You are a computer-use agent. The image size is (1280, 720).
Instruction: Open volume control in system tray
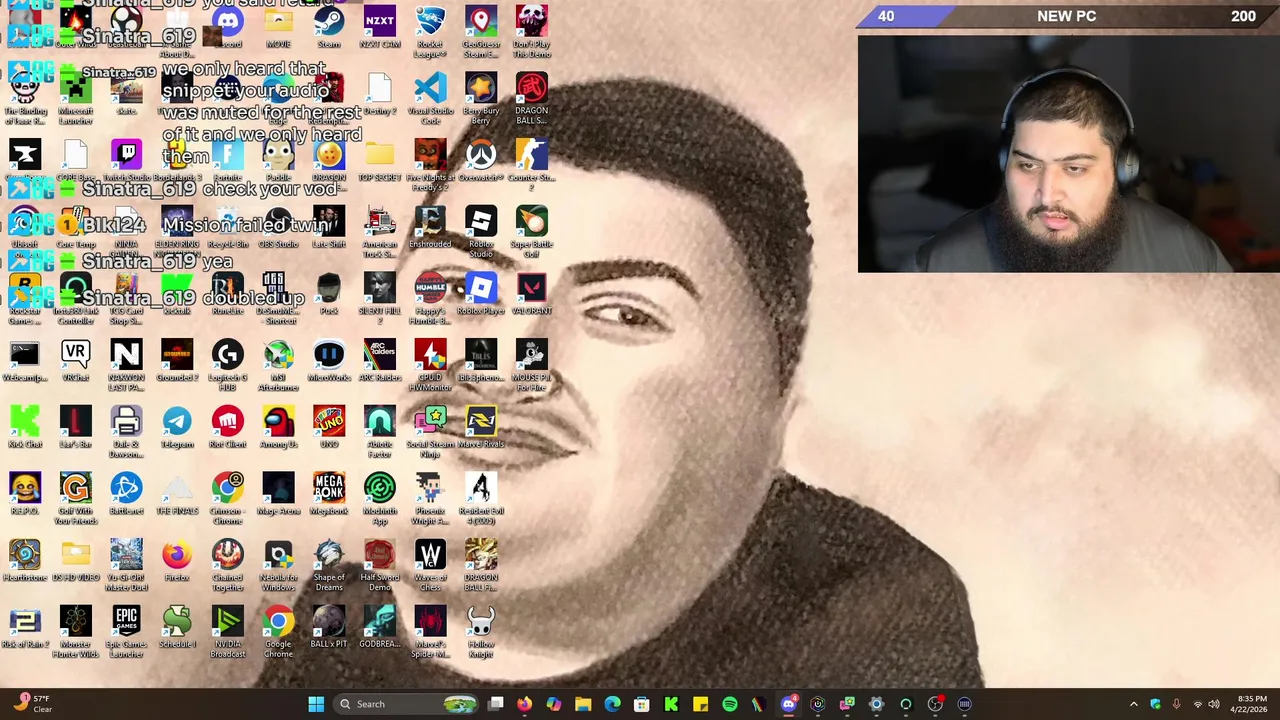1213,704
